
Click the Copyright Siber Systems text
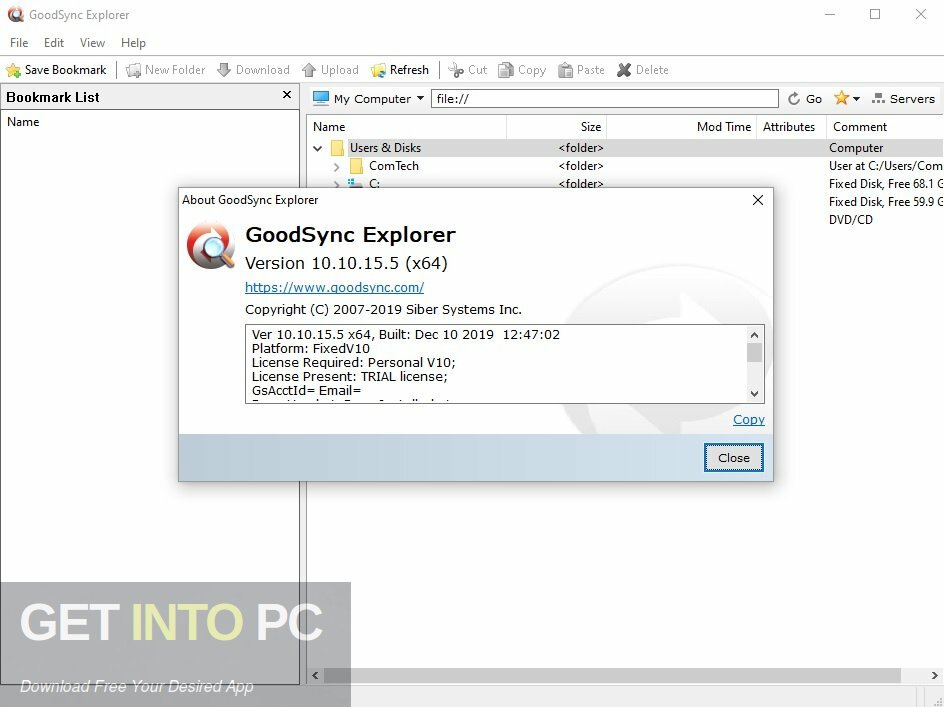coord(383,310)
